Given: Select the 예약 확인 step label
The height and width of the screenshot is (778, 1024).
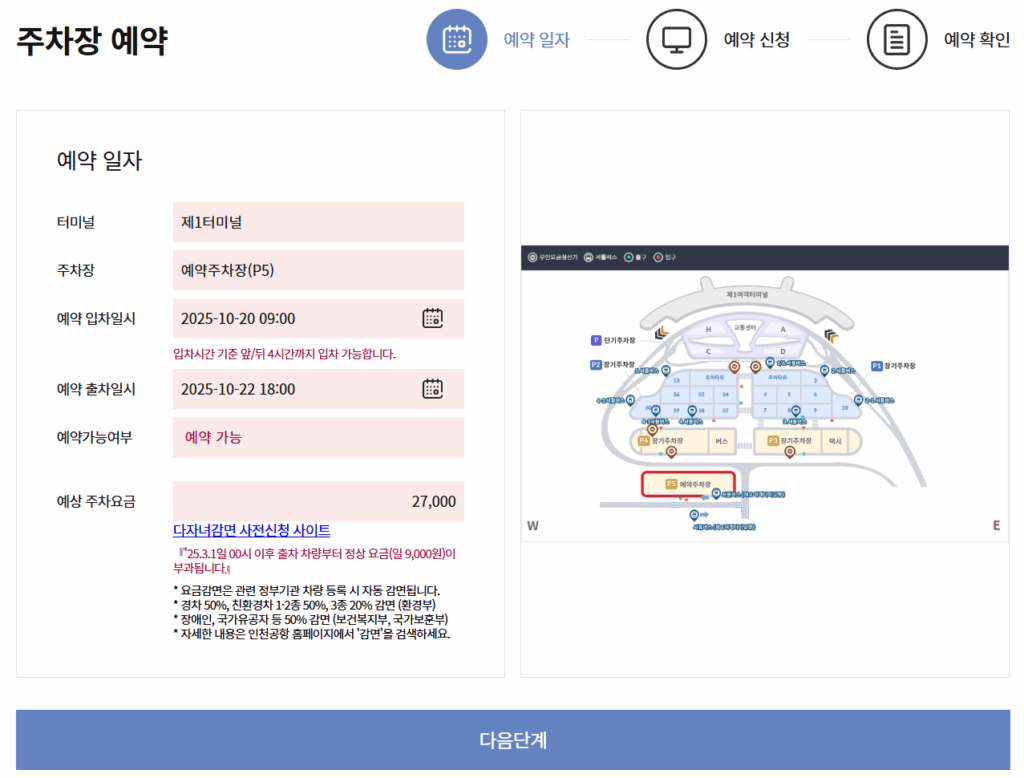Looking at the screenshot, I should (x=976, y=39).
